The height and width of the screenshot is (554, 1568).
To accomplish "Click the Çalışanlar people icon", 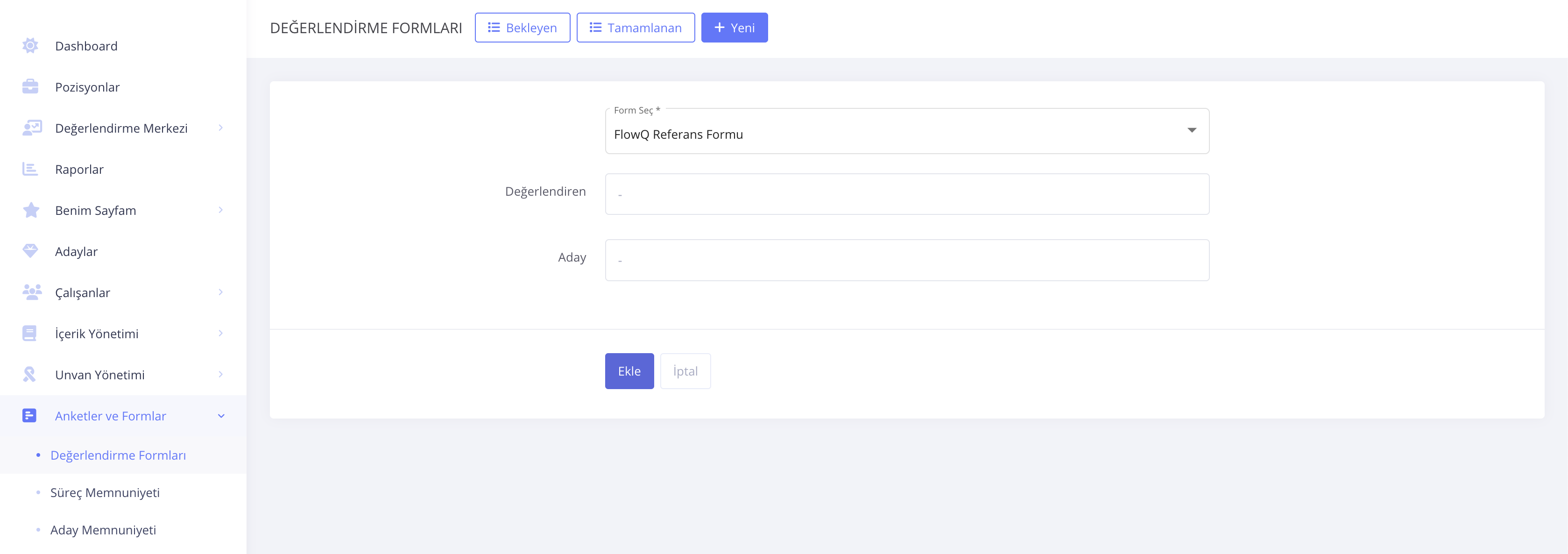I will [32, 292].
